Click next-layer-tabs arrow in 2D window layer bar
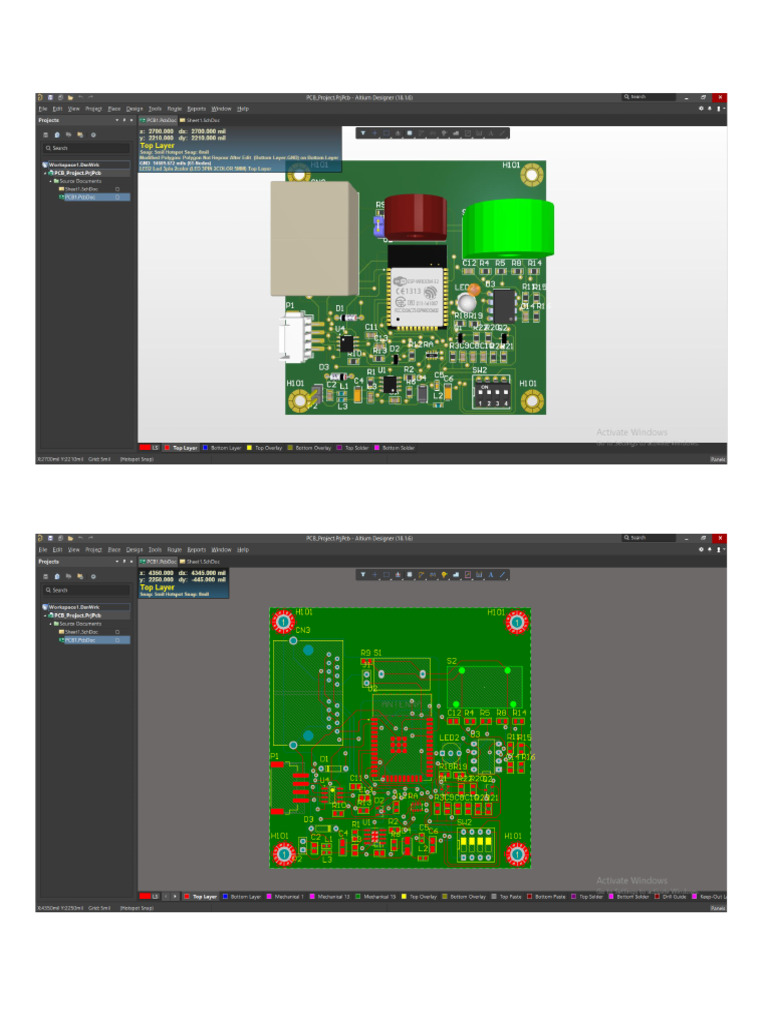Viewport: 768px width, 1024px height. pos(175,897)
